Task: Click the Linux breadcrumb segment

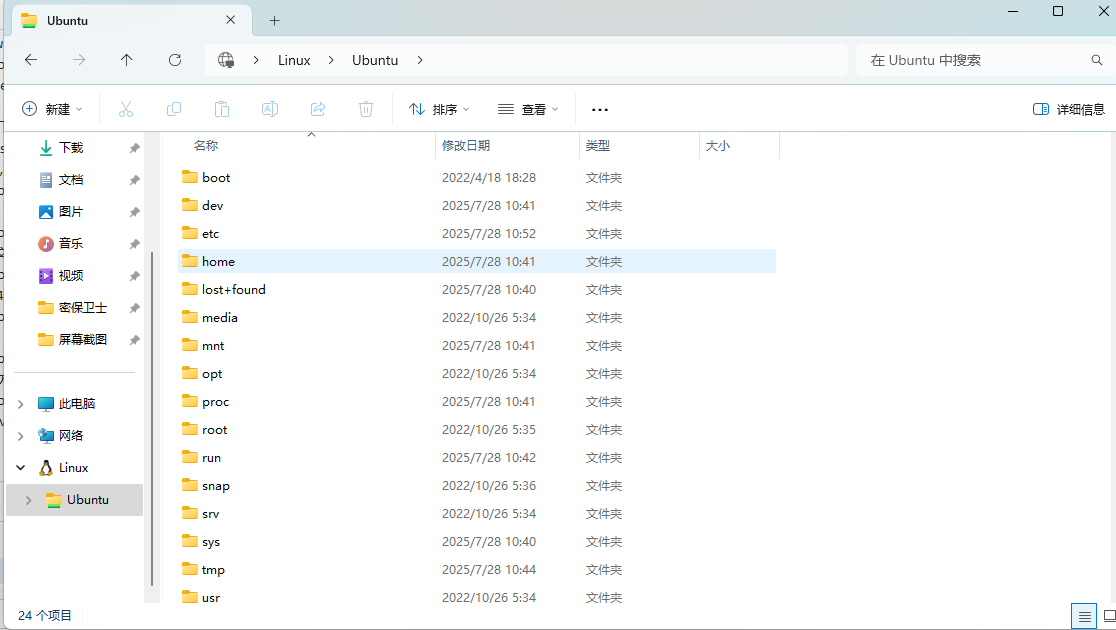Action: pyautogui.click(x=294, y=60)
